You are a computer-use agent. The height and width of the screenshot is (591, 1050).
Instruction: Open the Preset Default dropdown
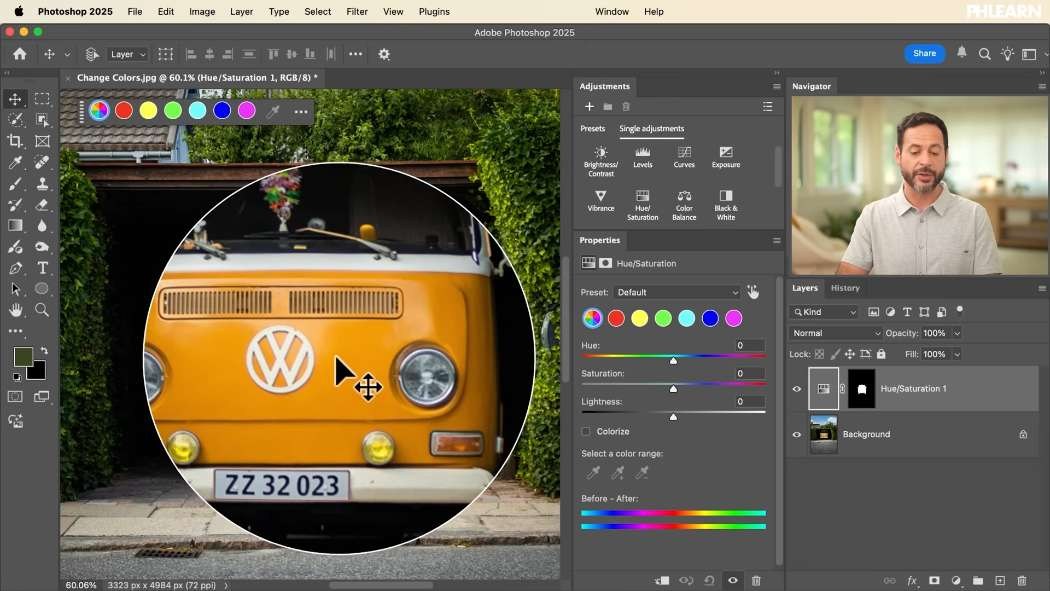click(677, 292)
